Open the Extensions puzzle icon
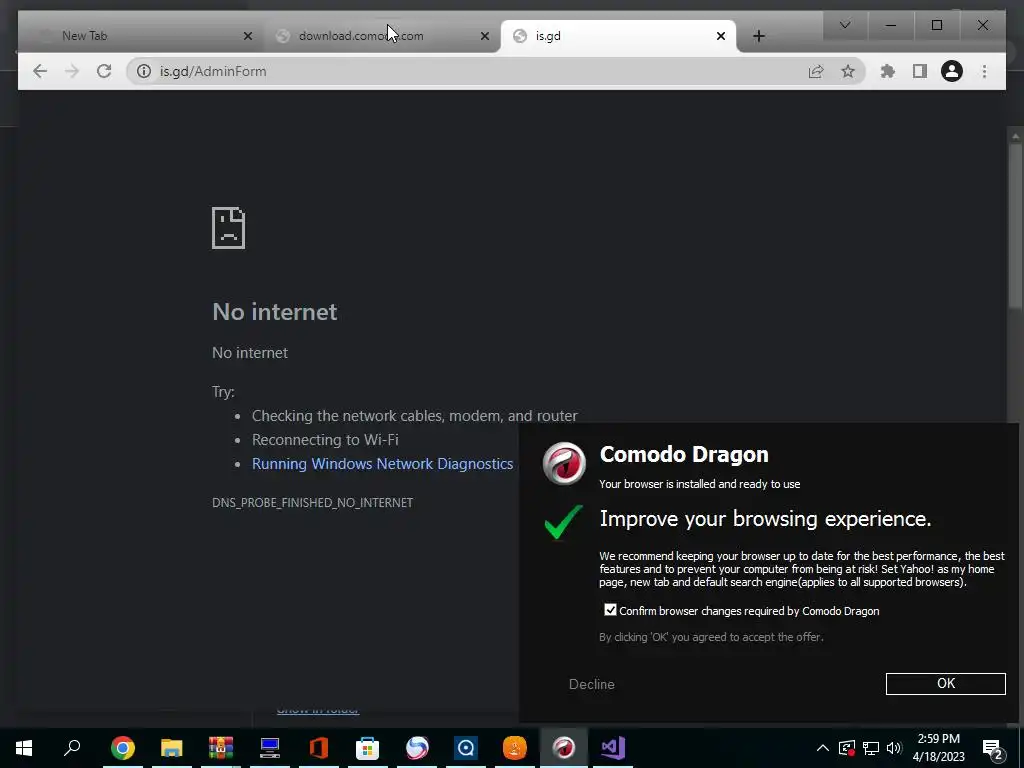The width and height of the screenshot is (1024, 768). [x=888, y=71]
